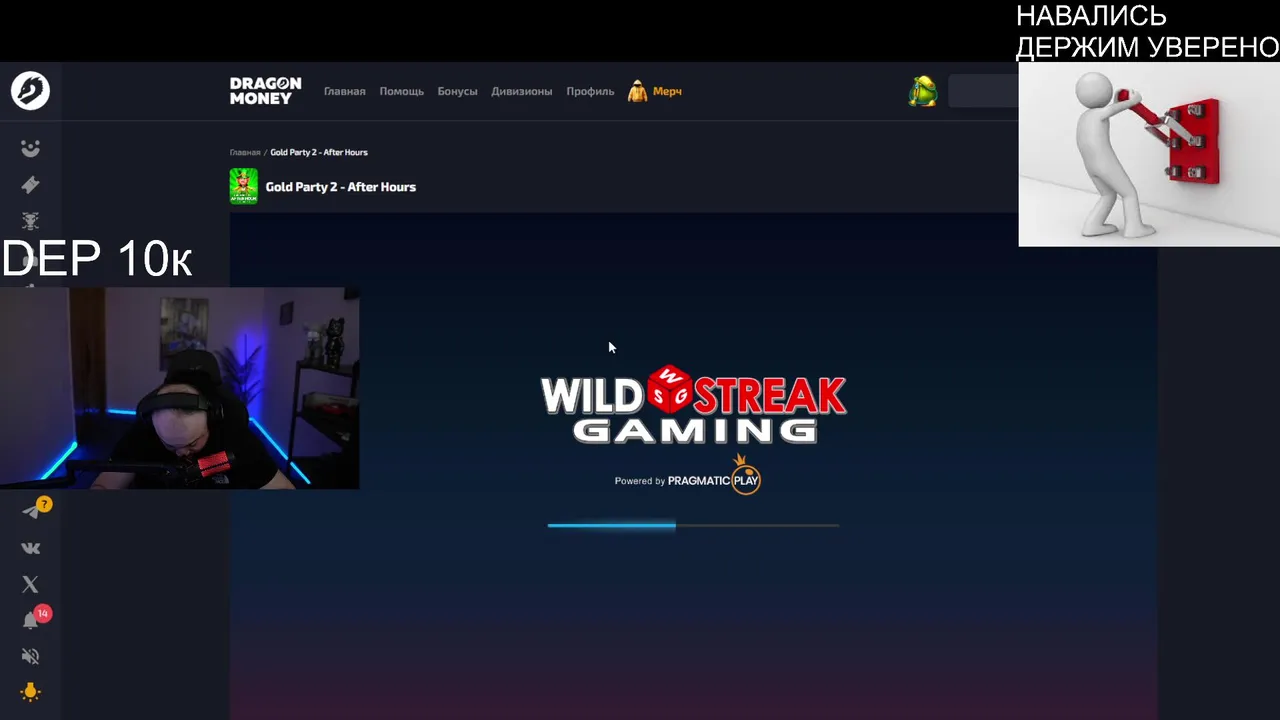Open the Мерч link
Image resolution: width=1280 pixels, height=720 pixels.
(667, 91)
